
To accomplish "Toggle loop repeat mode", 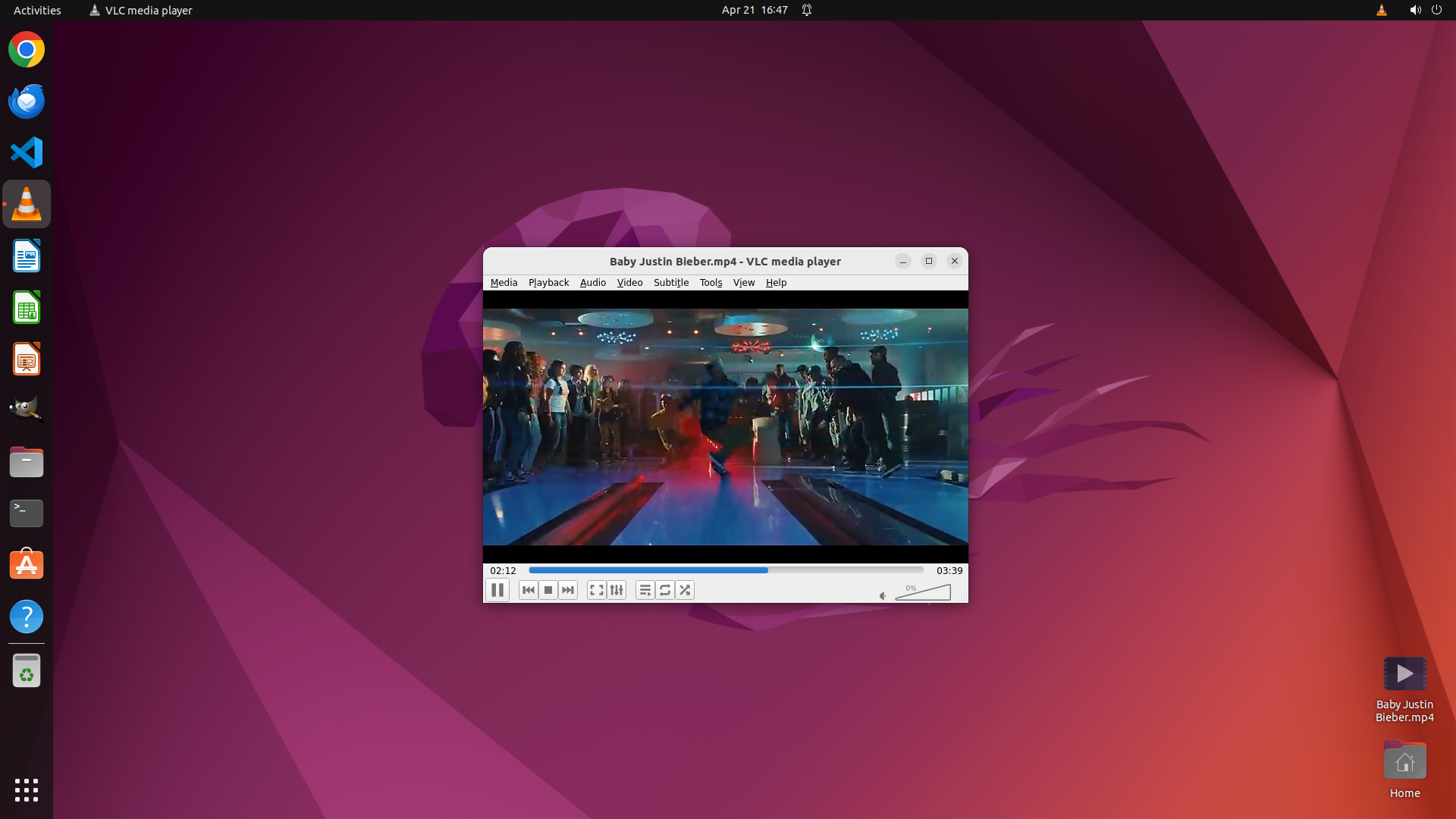I will click(x=665, y=590).
